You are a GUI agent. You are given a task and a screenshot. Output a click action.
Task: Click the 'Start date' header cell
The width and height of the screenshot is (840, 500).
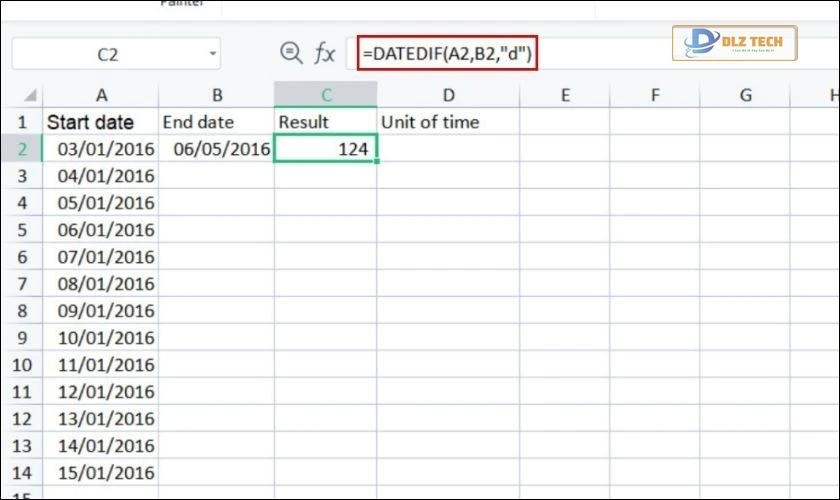101,122
